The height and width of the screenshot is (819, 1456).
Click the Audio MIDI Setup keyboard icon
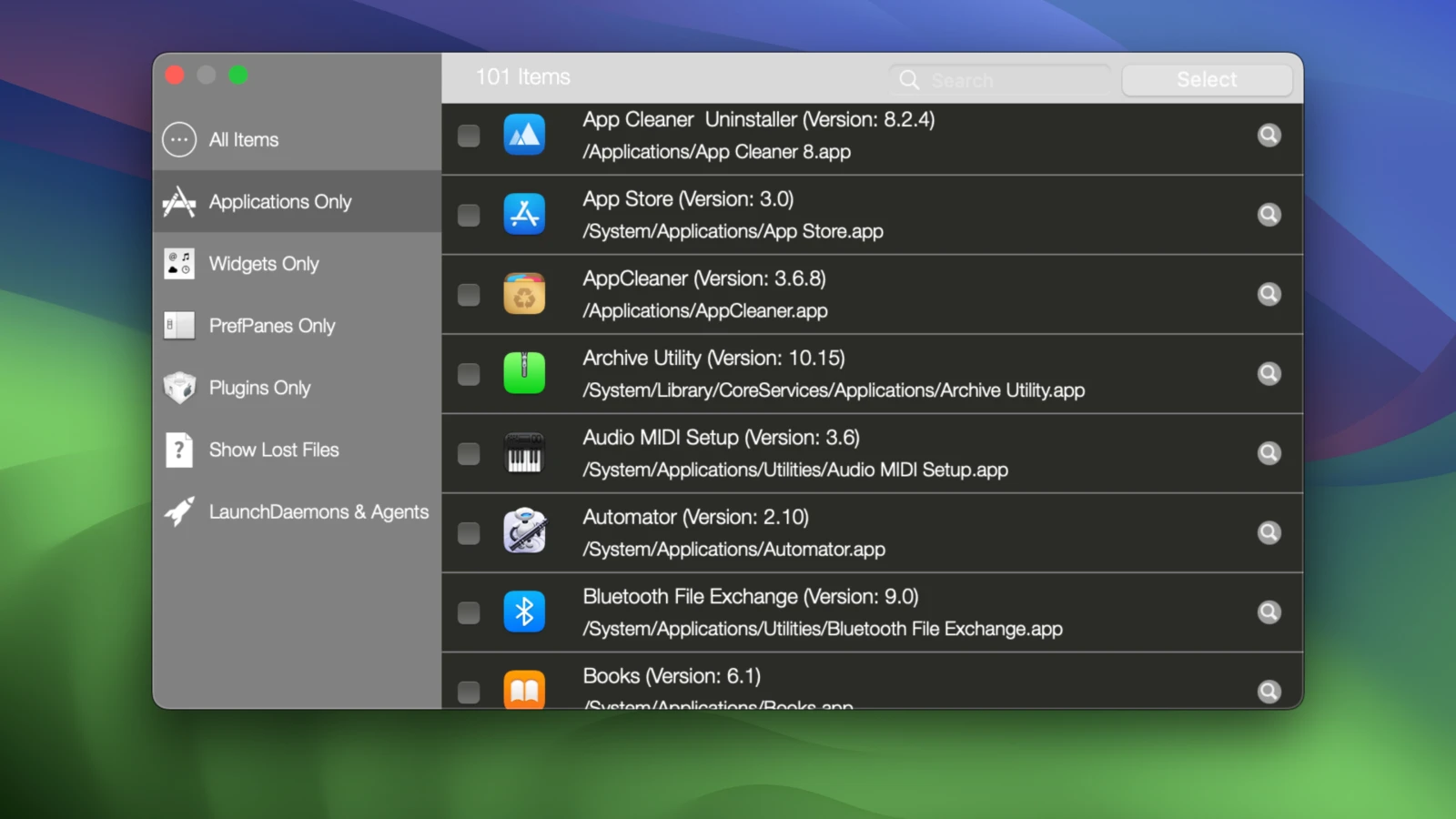pos(524,453)
